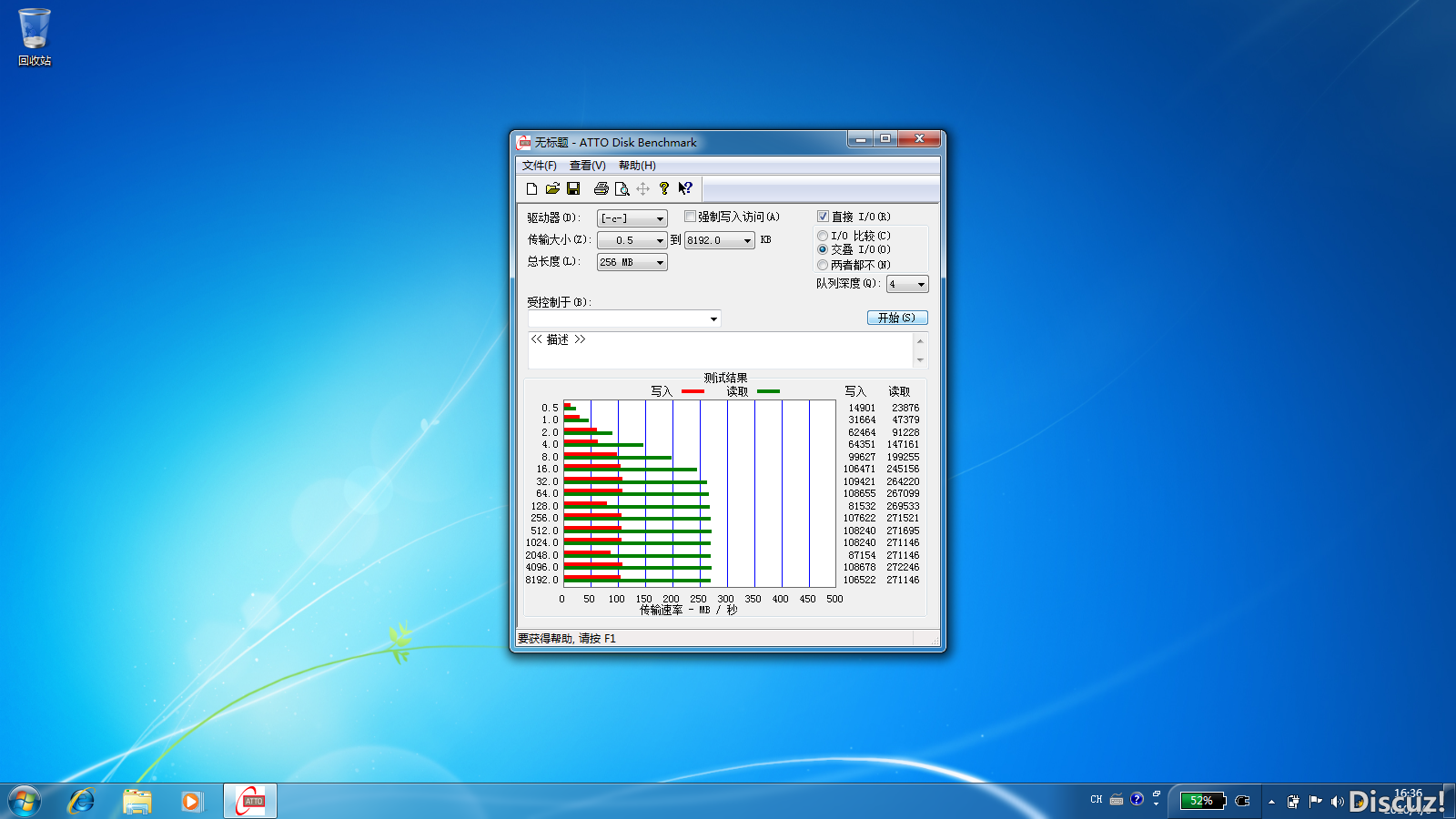1456x819 pixels.
Task: Click the New file toolbar icon
Action: [x=532, y=188]
